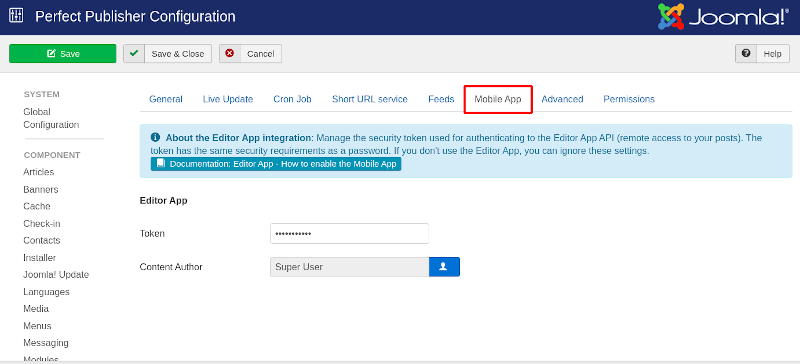Click the Editor App section heading

pyautogui.click(x=164, y=201)
